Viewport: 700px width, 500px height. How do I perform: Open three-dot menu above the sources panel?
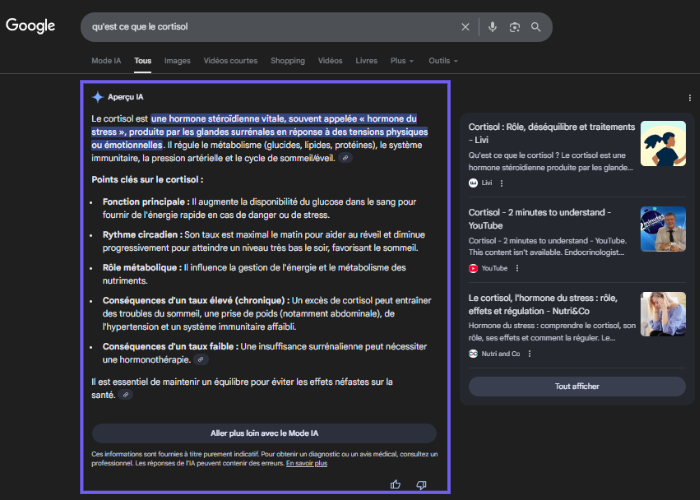click(689, 98)
